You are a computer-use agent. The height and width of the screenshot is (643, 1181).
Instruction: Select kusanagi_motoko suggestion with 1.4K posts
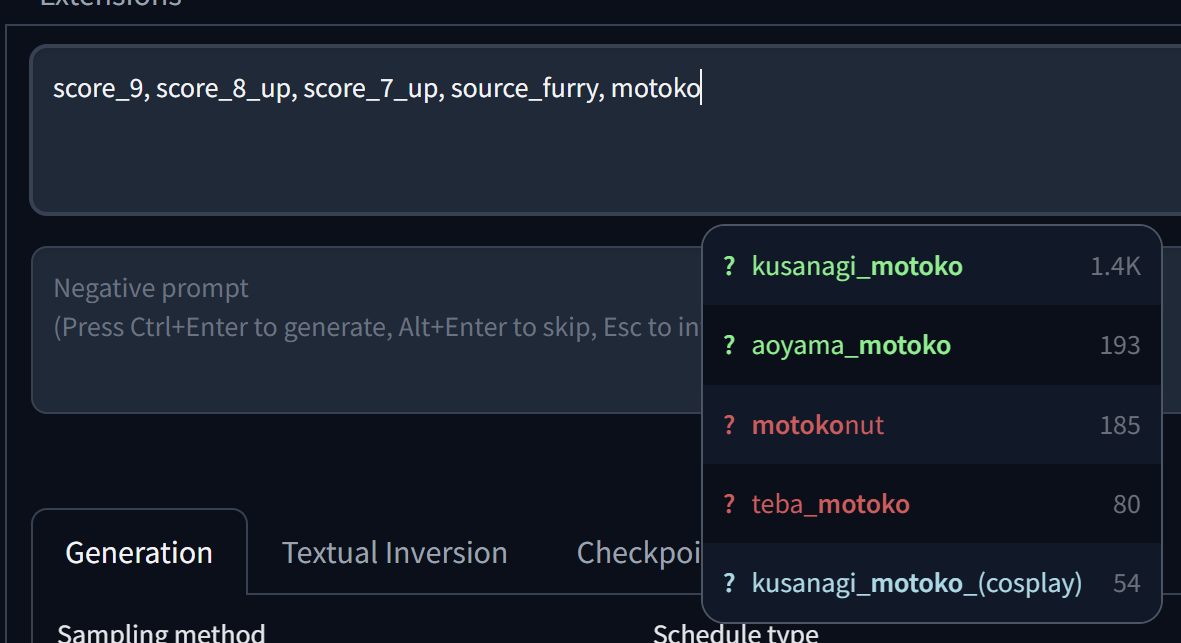click(x=857, y=266)
